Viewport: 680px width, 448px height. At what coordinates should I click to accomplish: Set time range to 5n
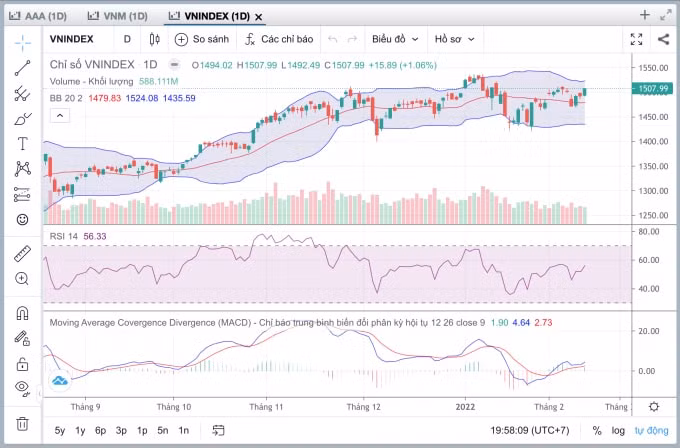pyautogui.click(x=163, y=431)
